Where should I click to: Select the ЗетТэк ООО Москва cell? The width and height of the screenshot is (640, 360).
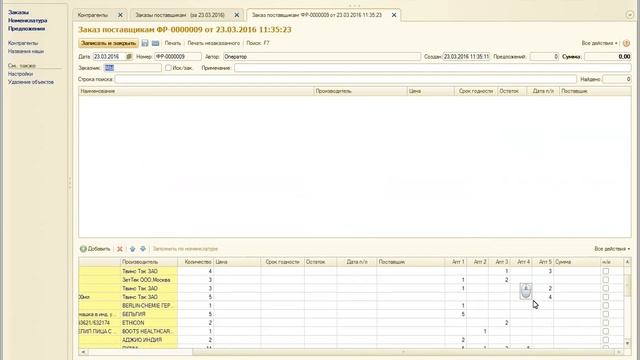pos(149,280)
